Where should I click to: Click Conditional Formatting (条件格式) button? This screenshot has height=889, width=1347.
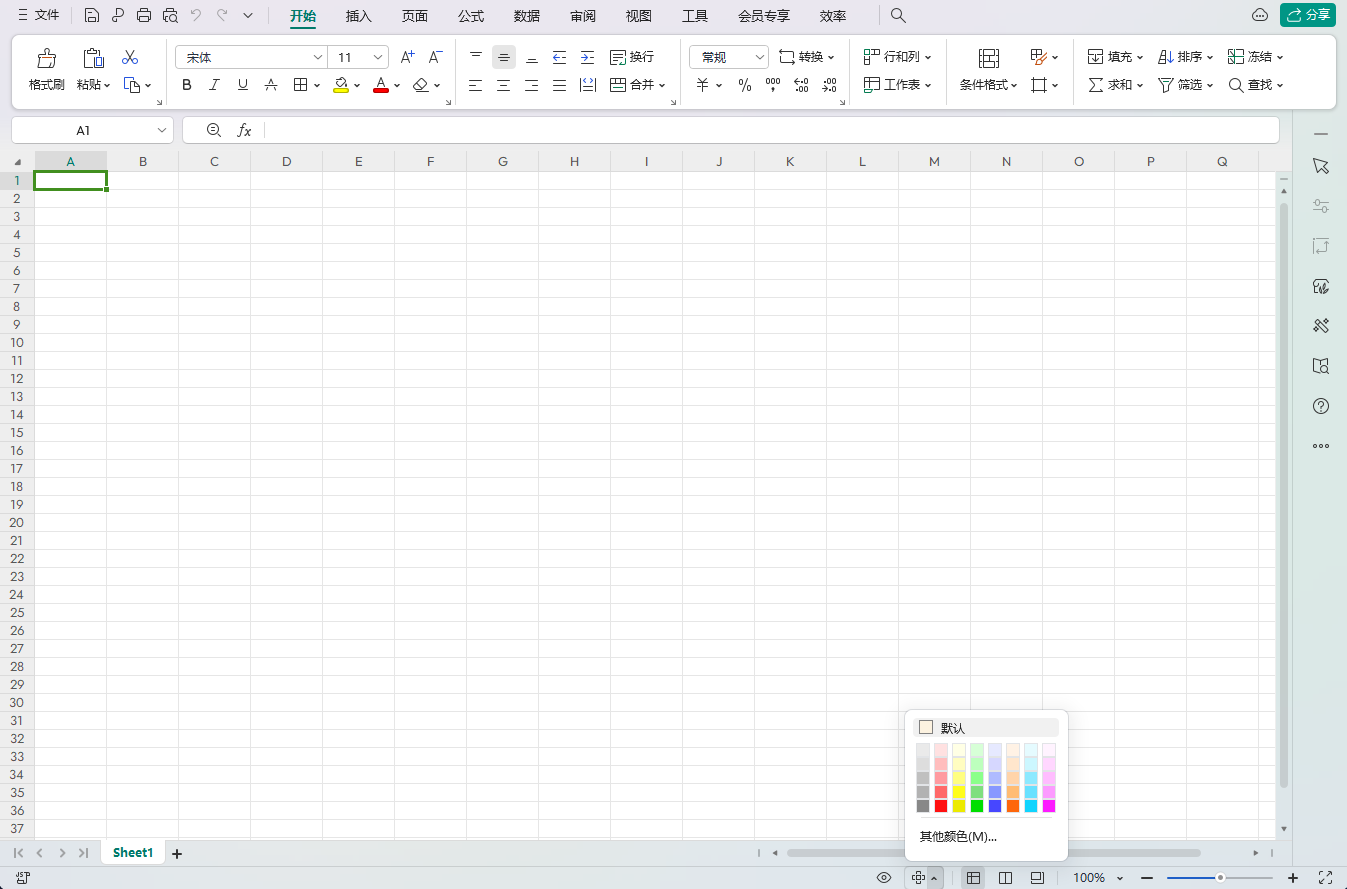[988, 70]
